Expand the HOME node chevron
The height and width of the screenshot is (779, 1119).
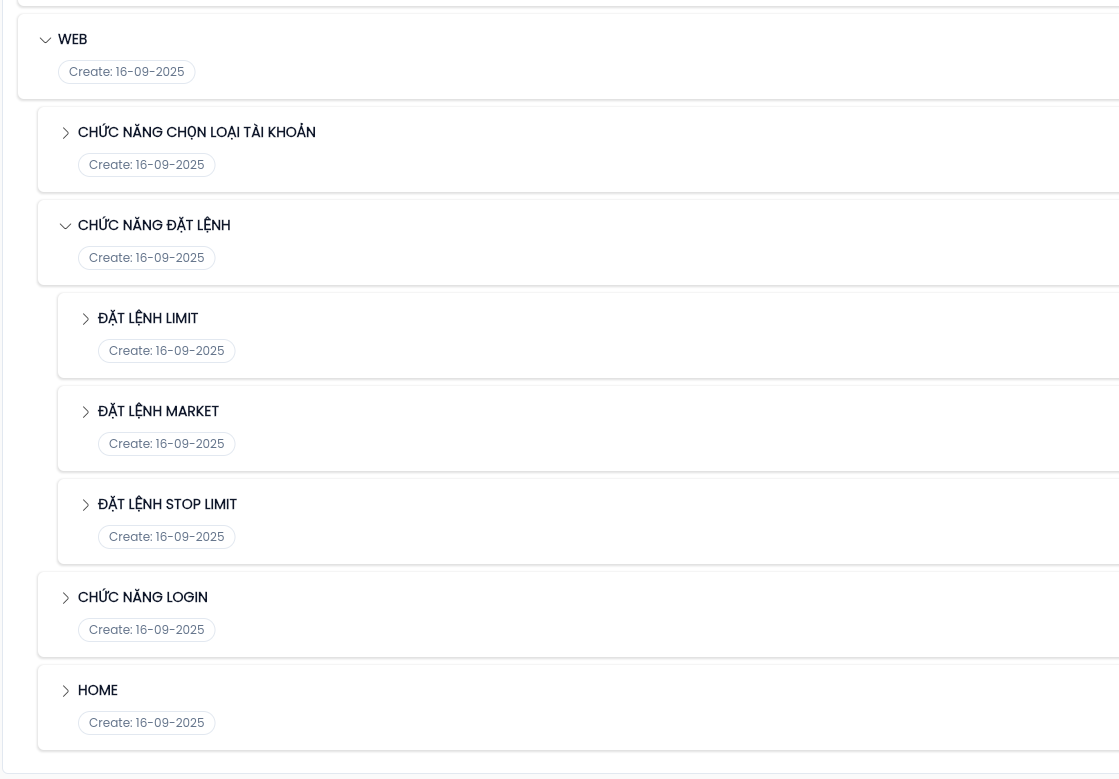point(66,691)
